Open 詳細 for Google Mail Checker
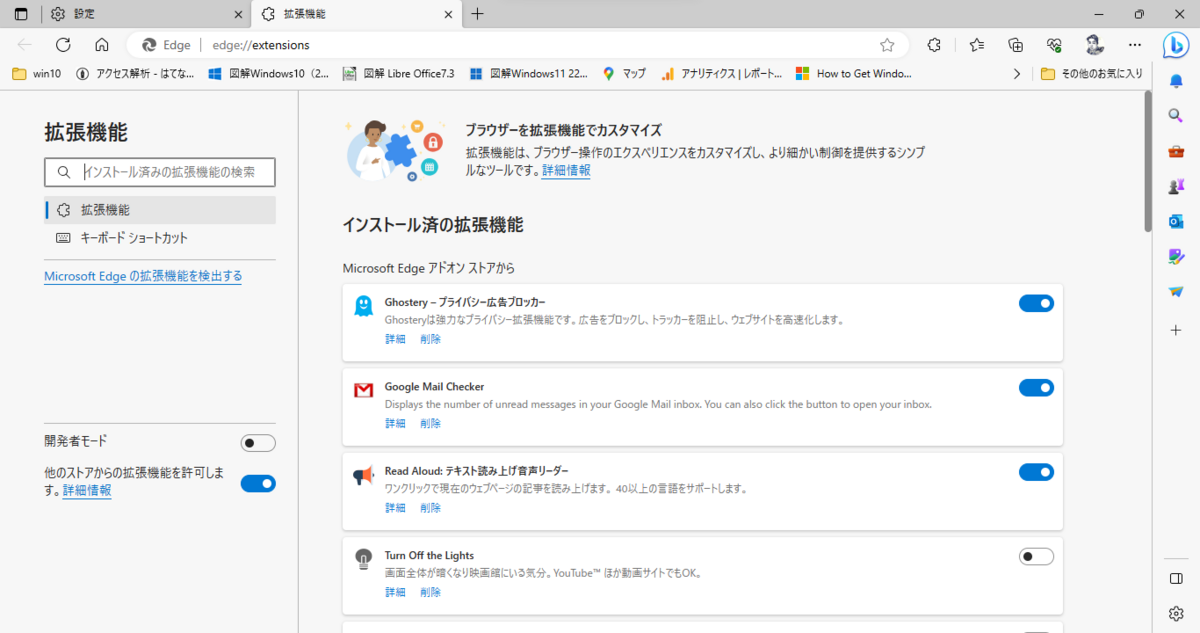Screen dimensions: 1200x633 tap(395, 423)
